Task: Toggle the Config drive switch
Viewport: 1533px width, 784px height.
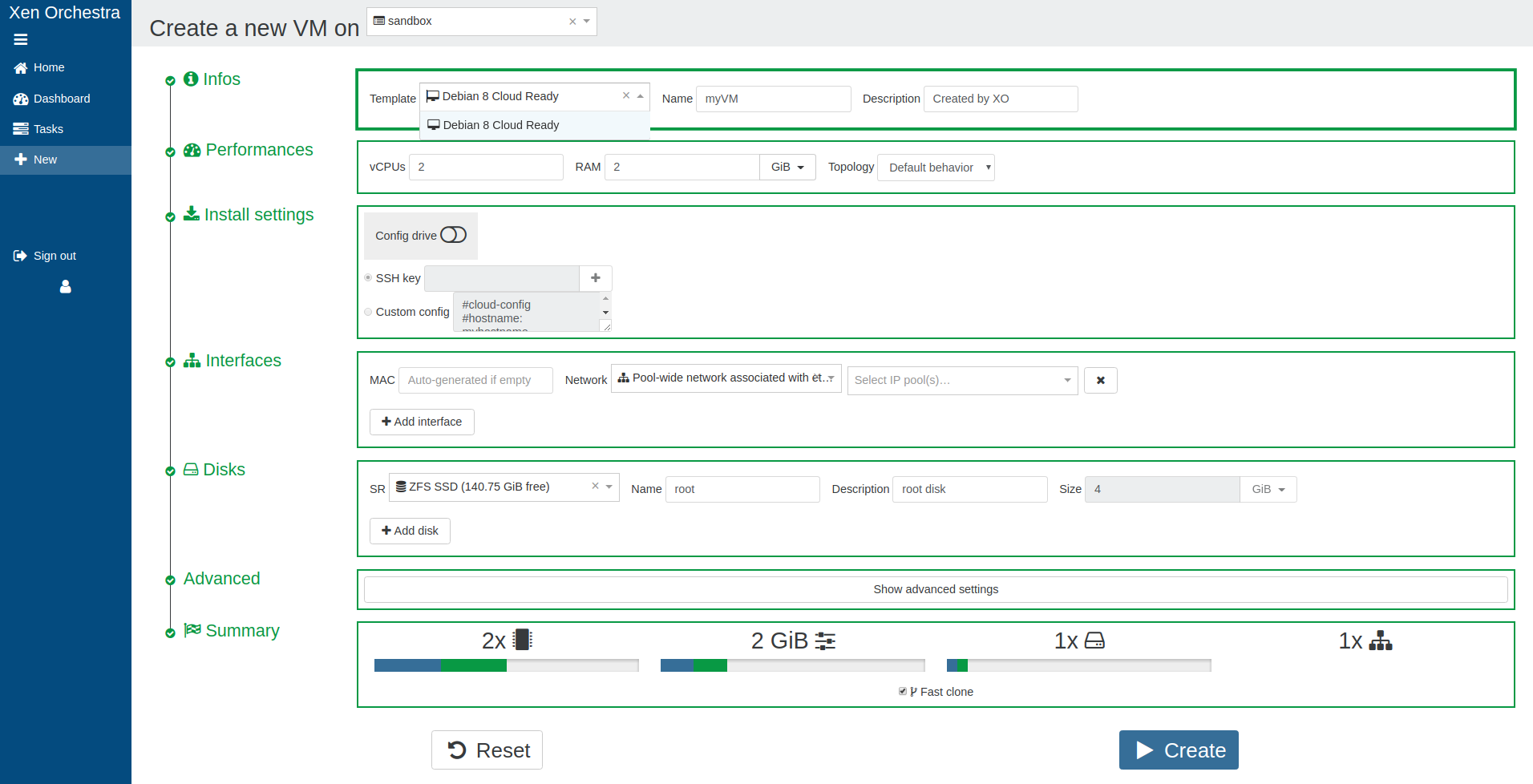Action: point(453,235)
